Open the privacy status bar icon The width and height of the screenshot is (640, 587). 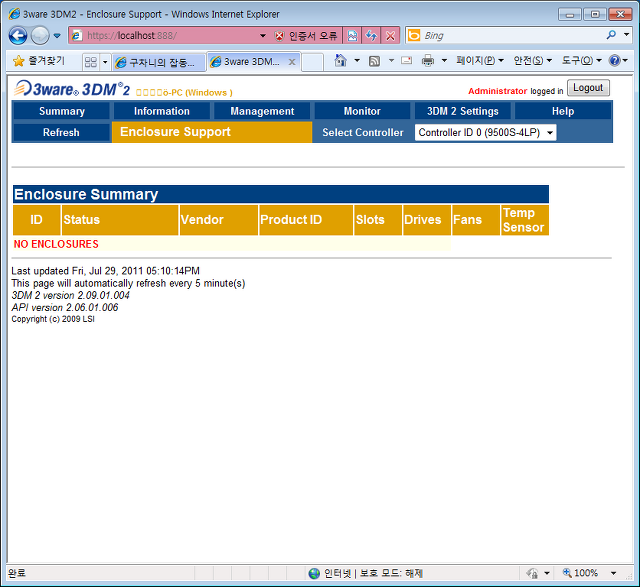coord(532,574)
